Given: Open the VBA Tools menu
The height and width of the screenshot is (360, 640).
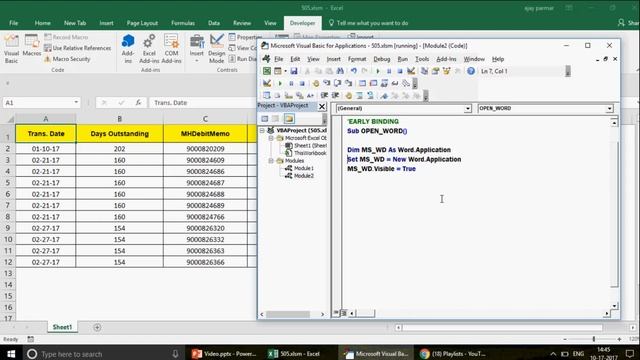Looking at the screenshot, I should (422, 59).
